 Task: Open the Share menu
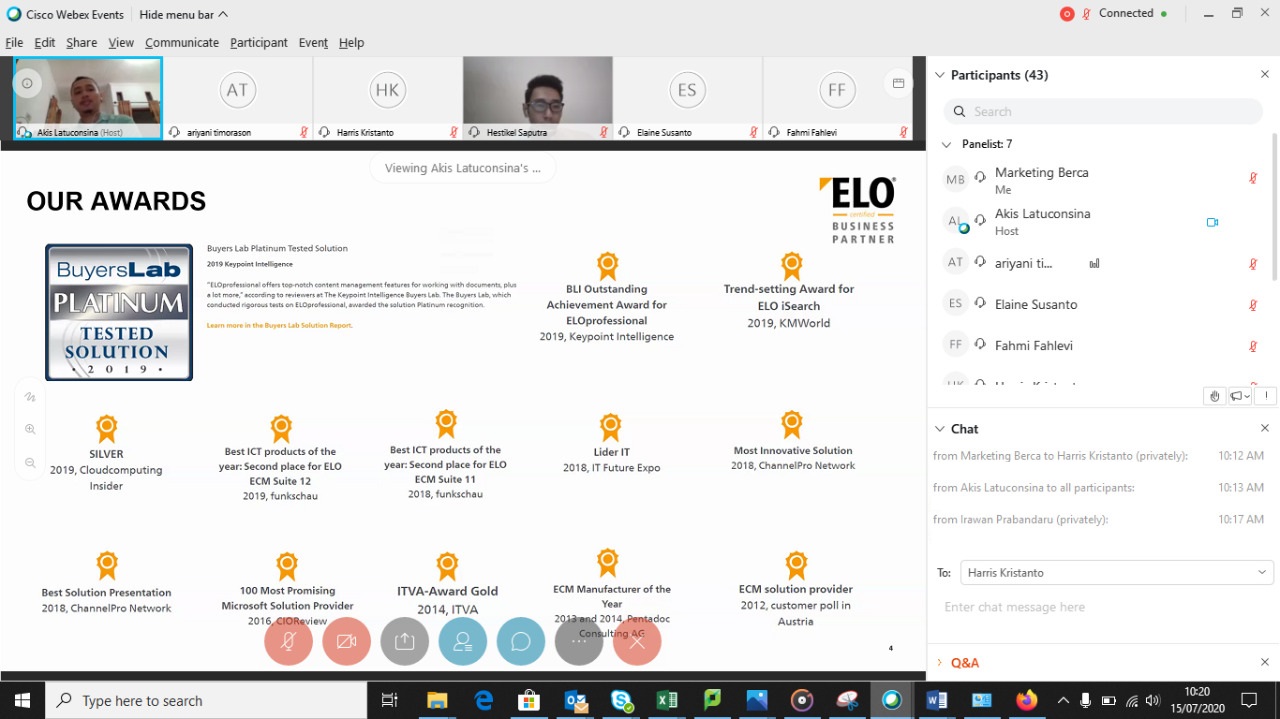[82, 42]
